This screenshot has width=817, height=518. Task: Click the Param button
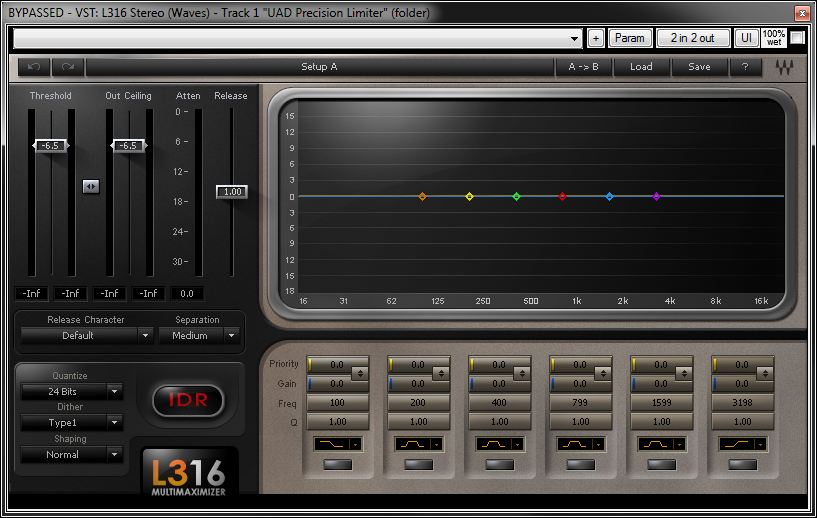coord(630,38)
